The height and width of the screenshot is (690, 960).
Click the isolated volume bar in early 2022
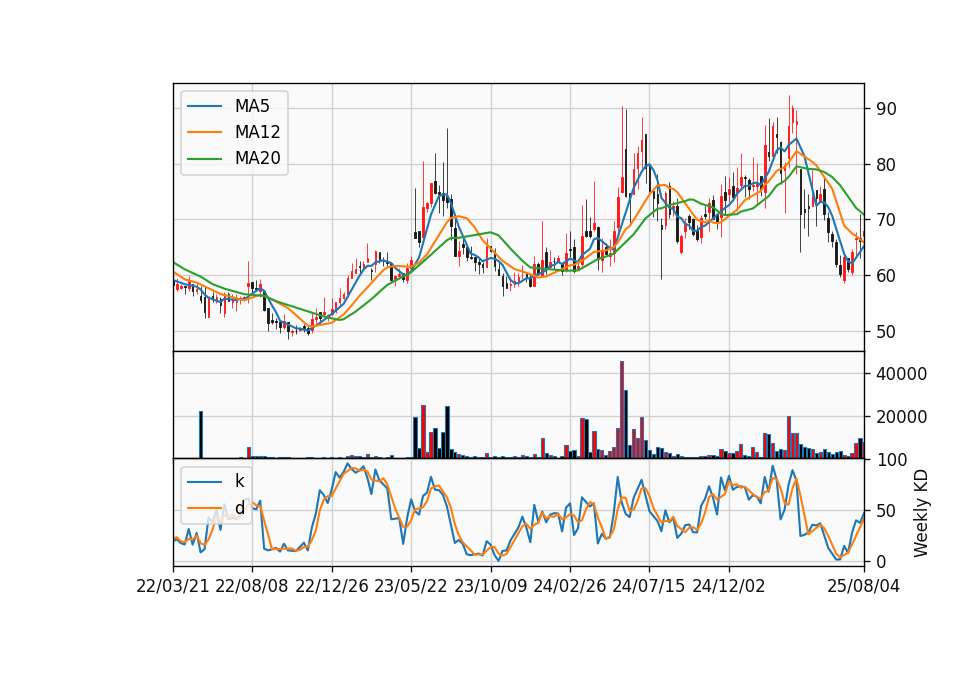tap(201, 435)
